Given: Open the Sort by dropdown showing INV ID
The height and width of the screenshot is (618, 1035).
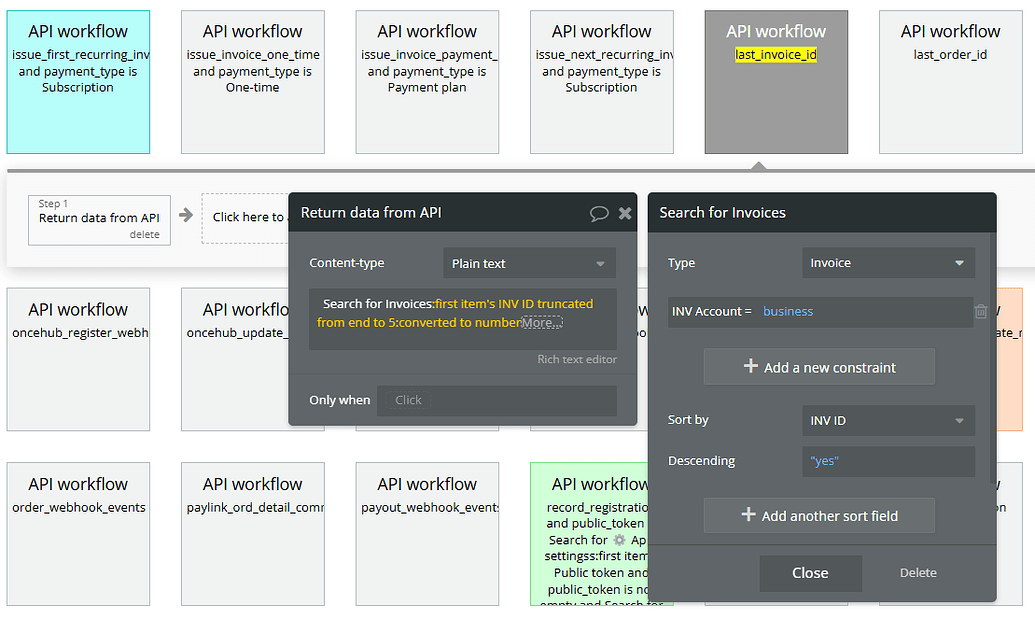Looking at the screenshot, I should (887, 420).
